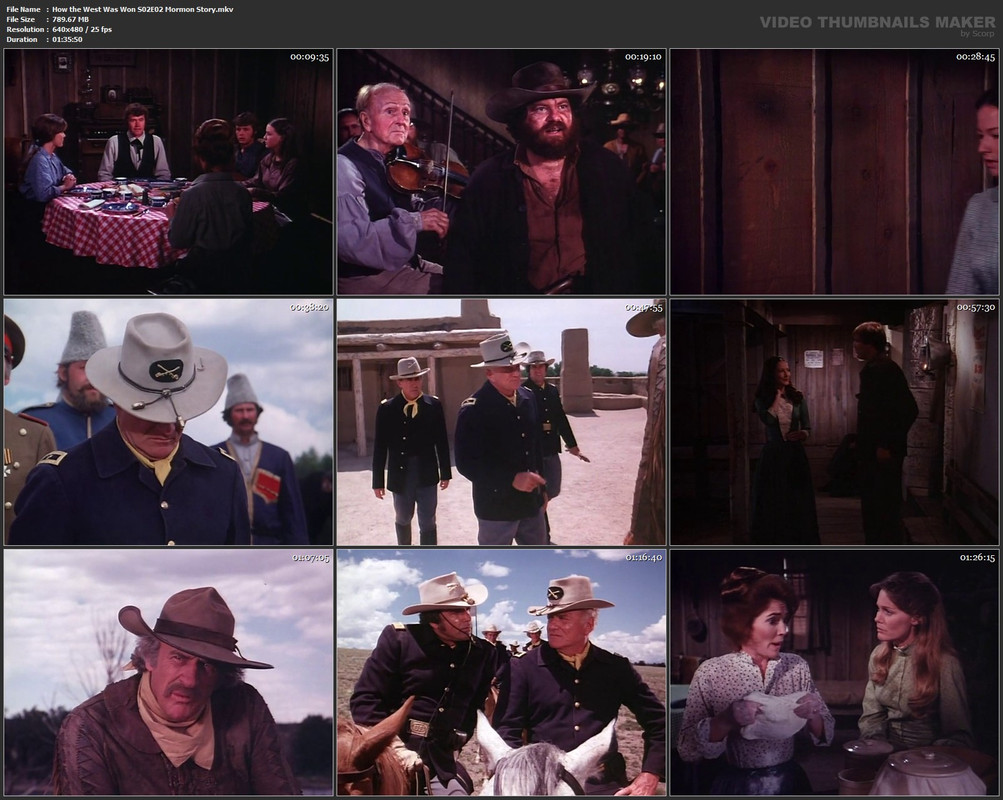Open the fiddler thumbnail at 00:19:10

[502, 172]
